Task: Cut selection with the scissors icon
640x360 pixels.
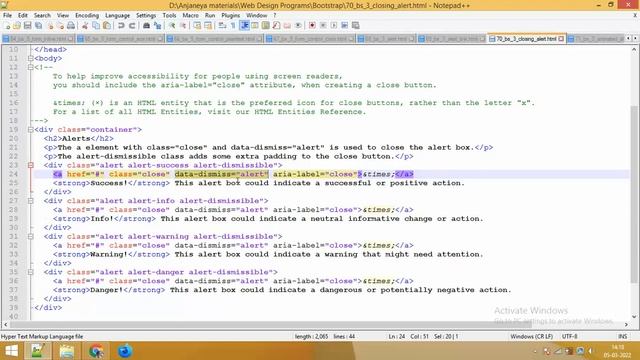Action: point(85,26)
